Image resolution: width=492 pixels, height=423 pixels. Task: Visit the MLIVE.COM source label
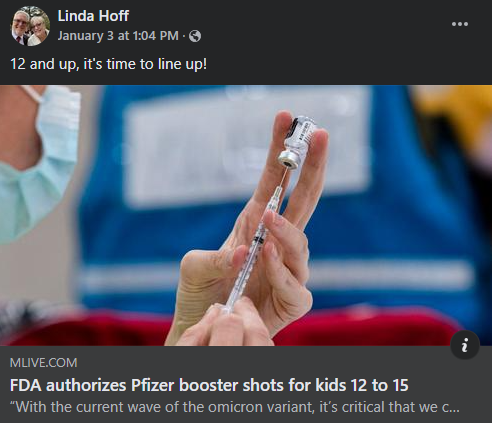click(44, 363)
